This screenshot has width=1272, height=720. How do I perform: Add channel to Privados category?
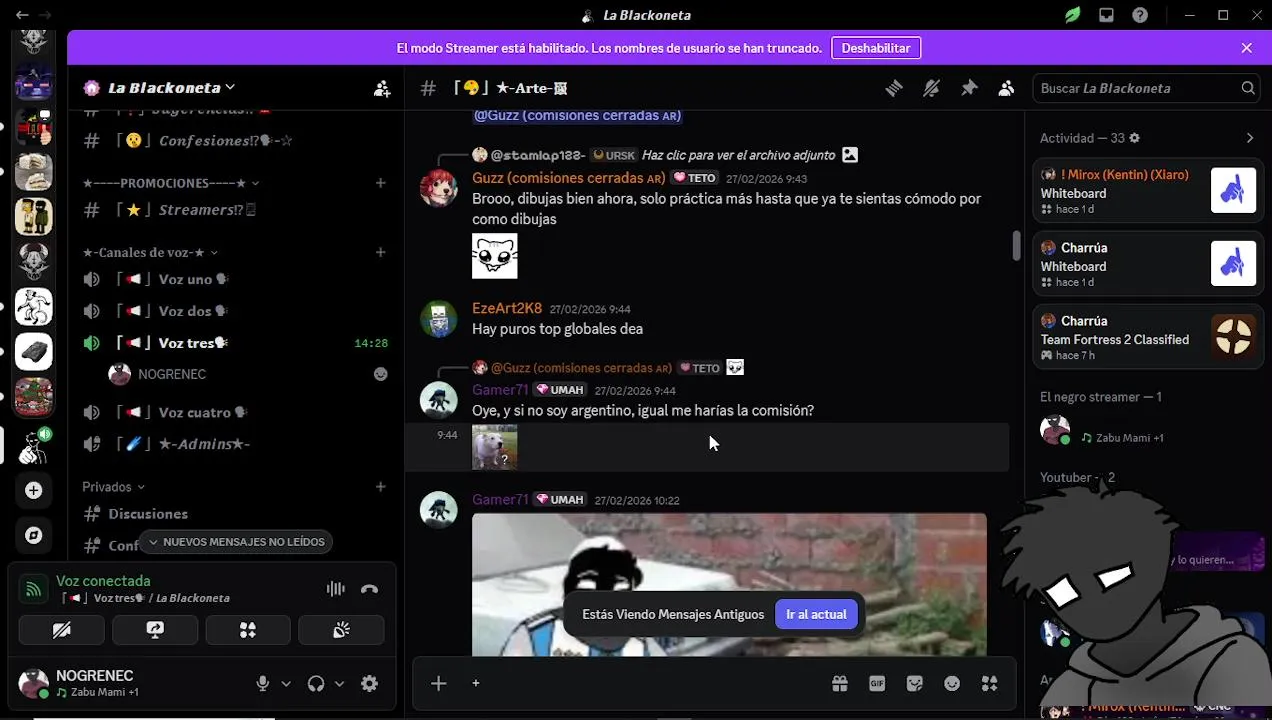pyautogui.click(x=380, y=487)
